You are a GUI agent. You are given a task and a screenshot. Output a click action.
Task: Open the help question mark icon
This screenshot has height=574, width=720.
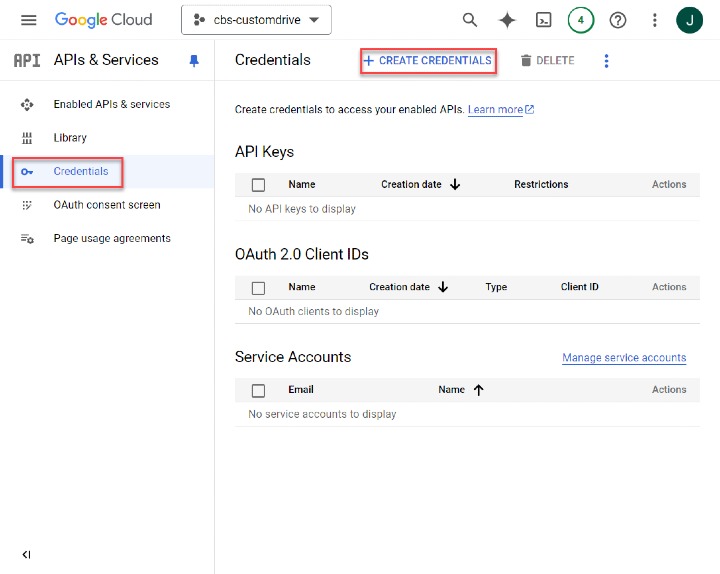pyautogui.click(x=618, y=20)
